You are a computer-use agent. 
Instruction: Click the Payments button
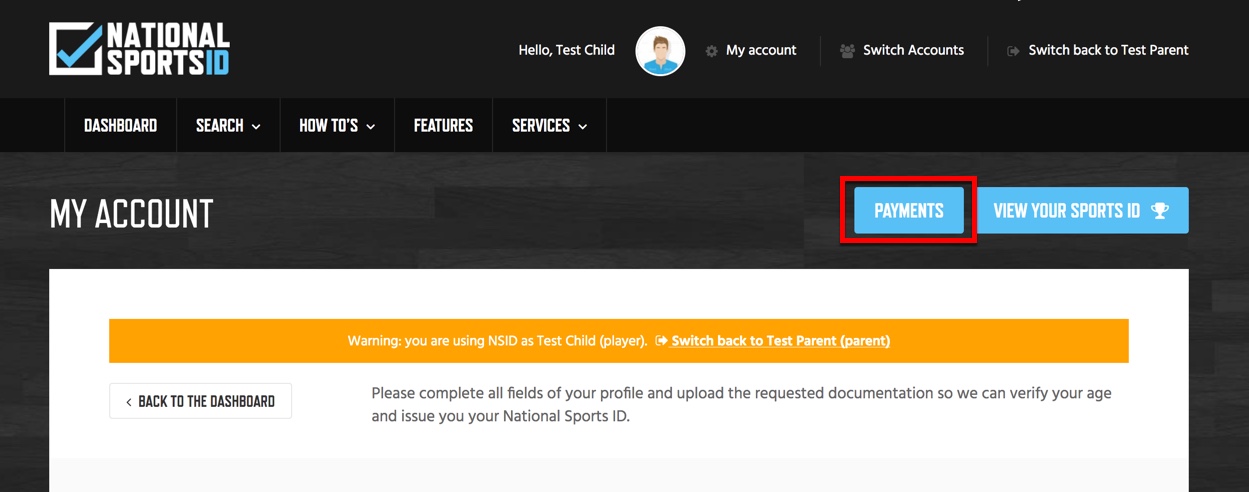coord(909,211)
